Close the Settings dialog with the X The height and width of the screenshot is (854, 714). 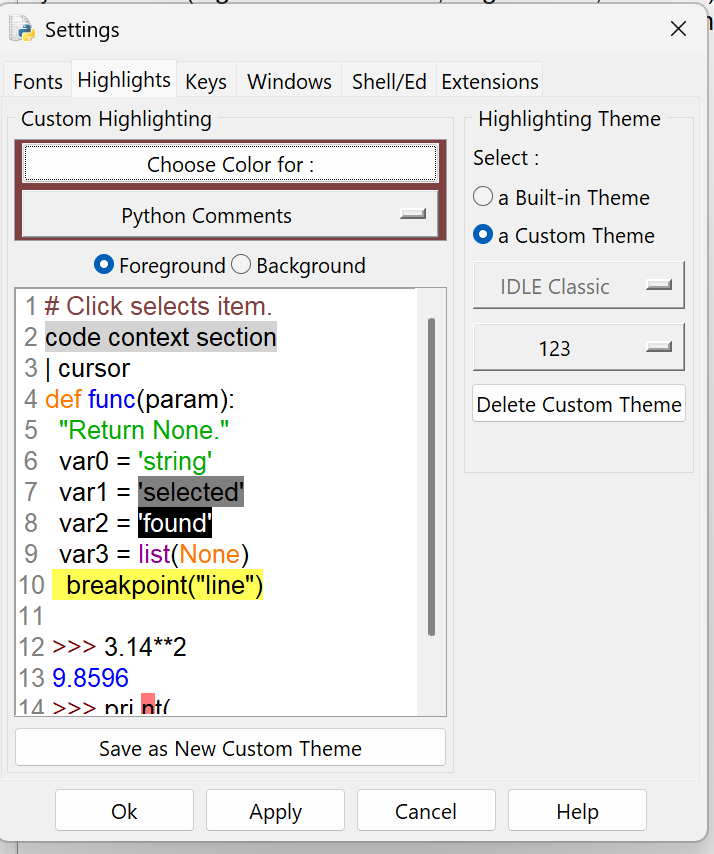[x=678, y=29]
